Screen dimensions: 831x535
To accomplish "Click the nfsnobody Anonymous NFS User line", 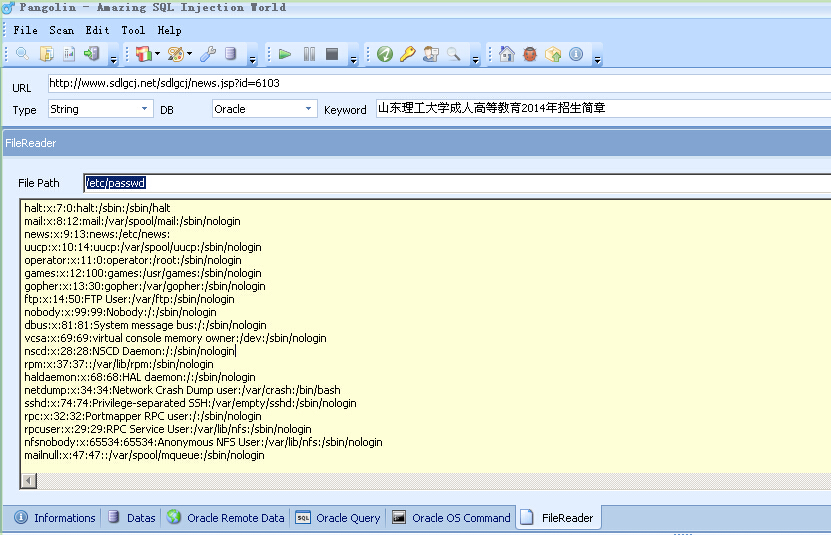I will point(203,442).
